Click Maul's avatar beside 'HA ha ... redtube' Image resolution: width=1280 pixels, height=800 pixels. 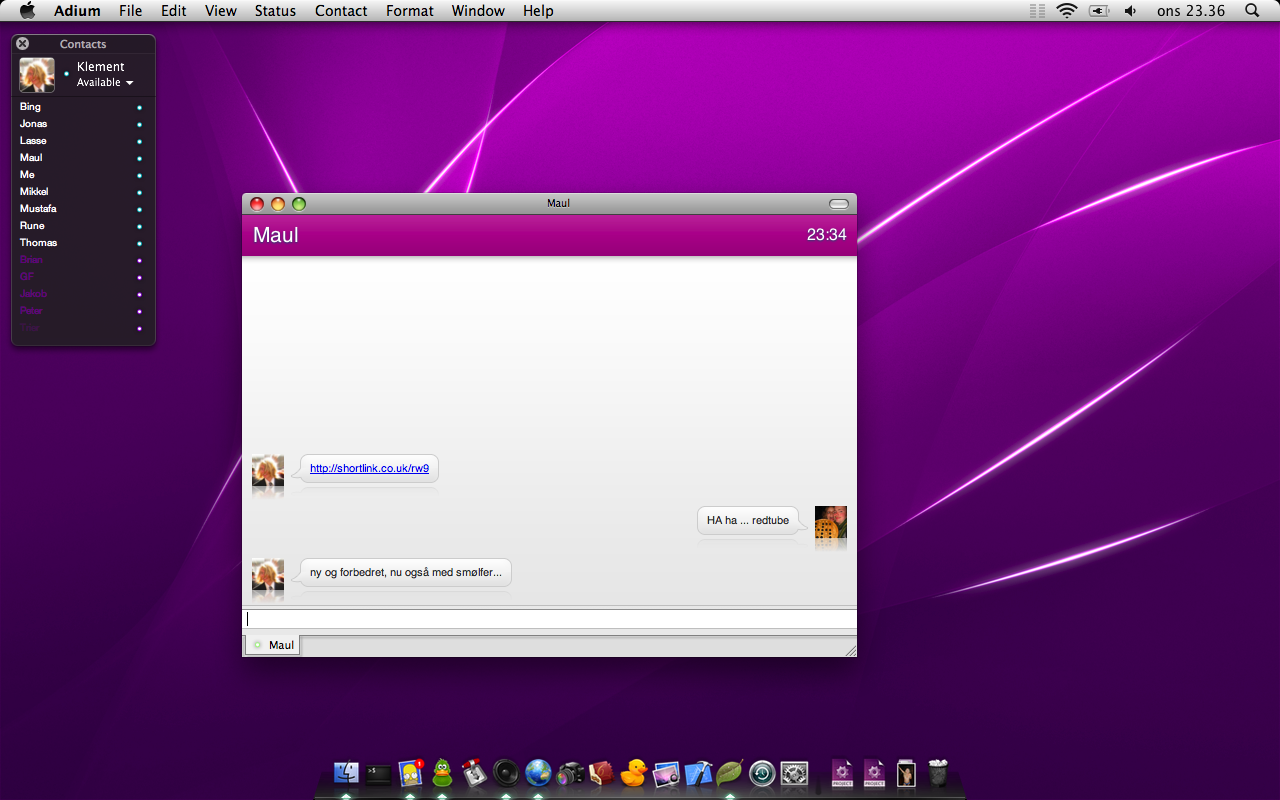pyautogui.click(x=831, y=522)
